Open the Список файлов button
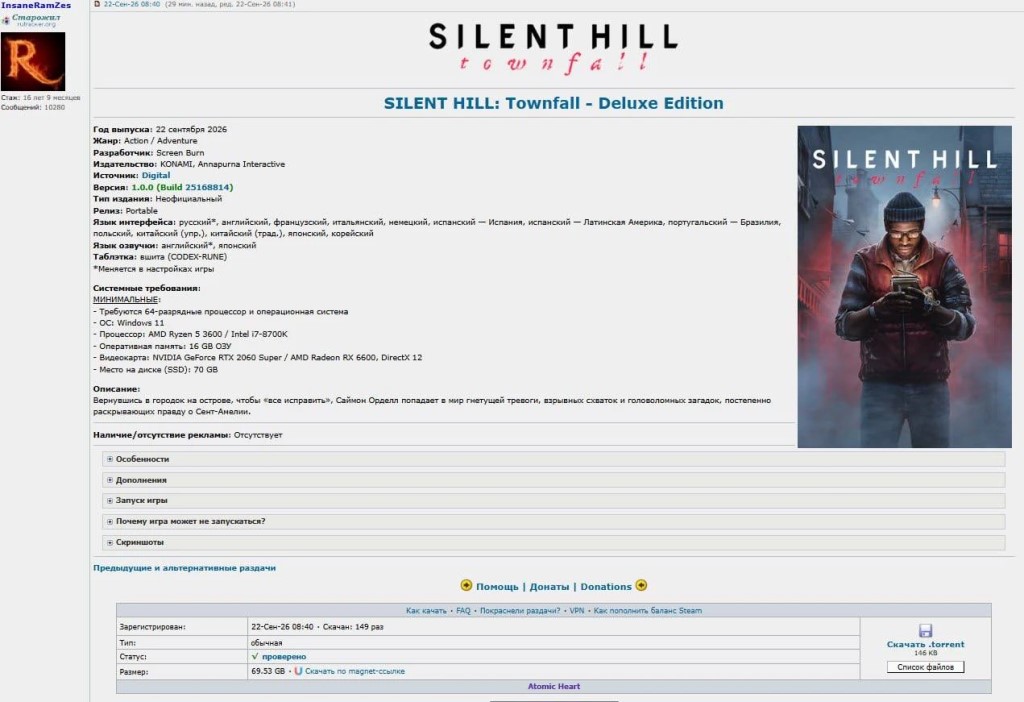 925,667
